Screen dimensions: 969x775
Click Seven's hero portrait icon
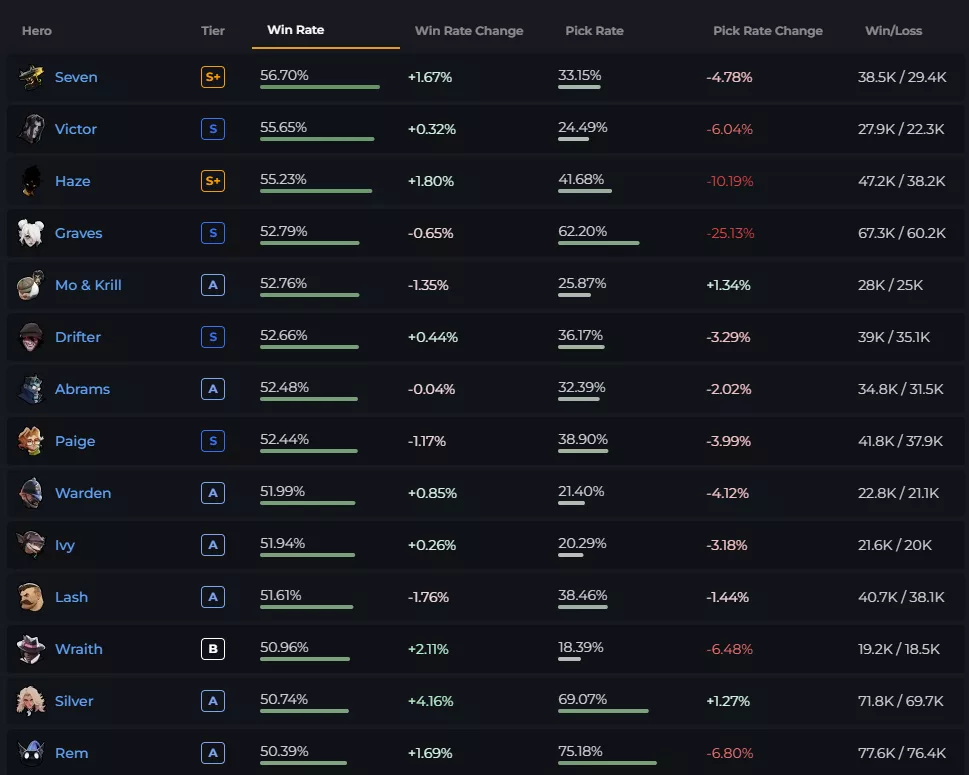(31, 77)
